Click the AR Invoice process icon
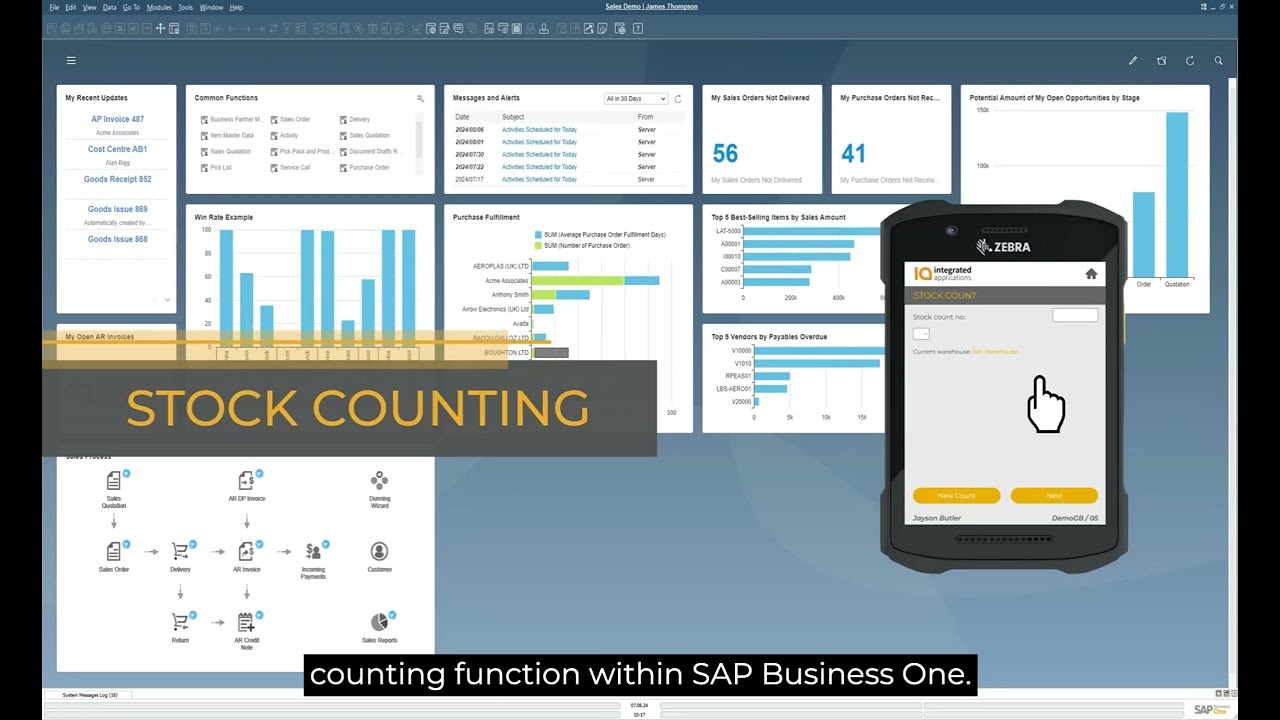Screen dimensions: 1280x720 [246, 551]
